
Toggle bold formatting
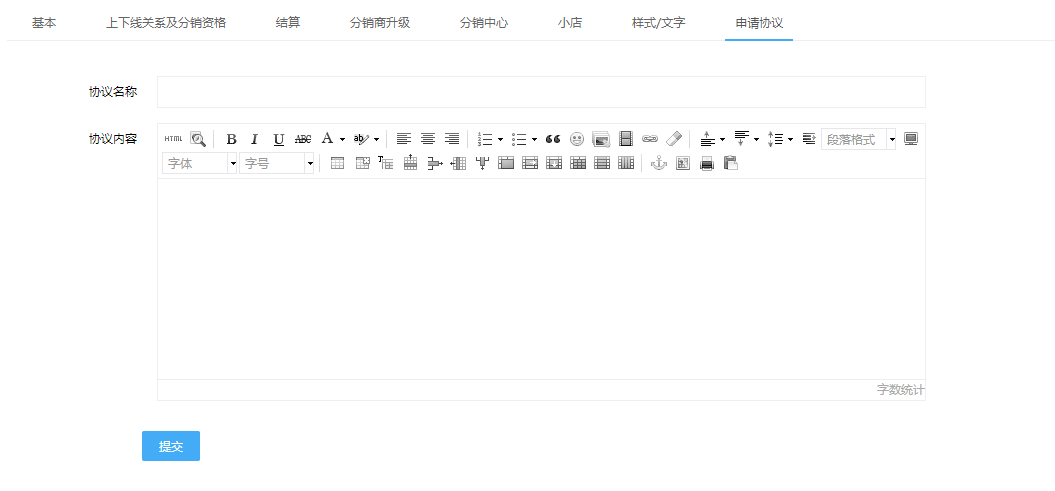click(231, 139)
